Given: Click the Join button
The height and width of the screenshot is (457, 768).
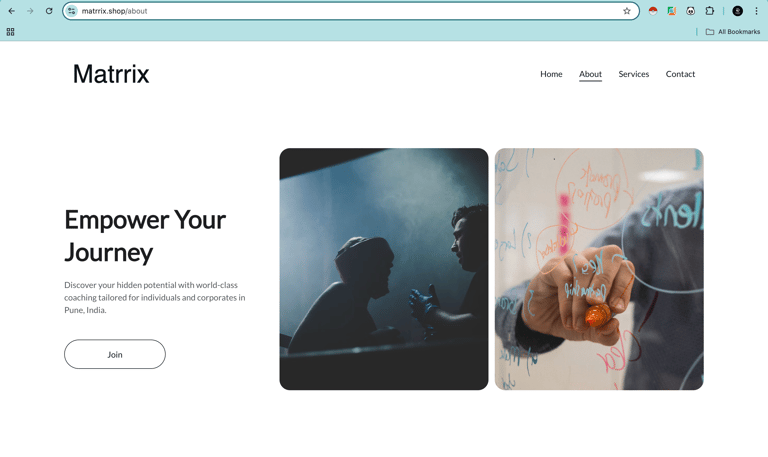Looking at the screenshot, I should (x=115, y=354).
